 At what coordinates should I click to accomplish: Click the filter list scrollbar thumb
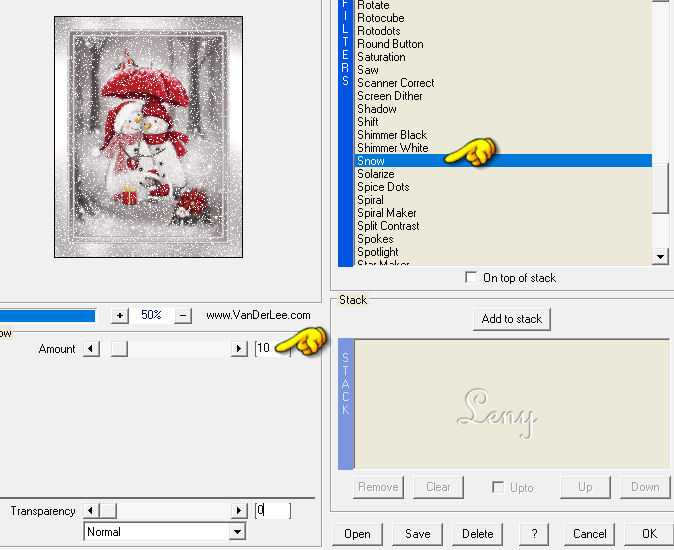pos(660,188)
